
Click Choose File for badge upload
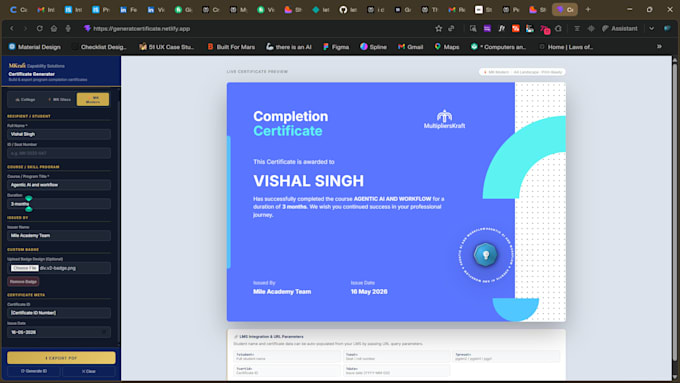click(x=24, y=268)
